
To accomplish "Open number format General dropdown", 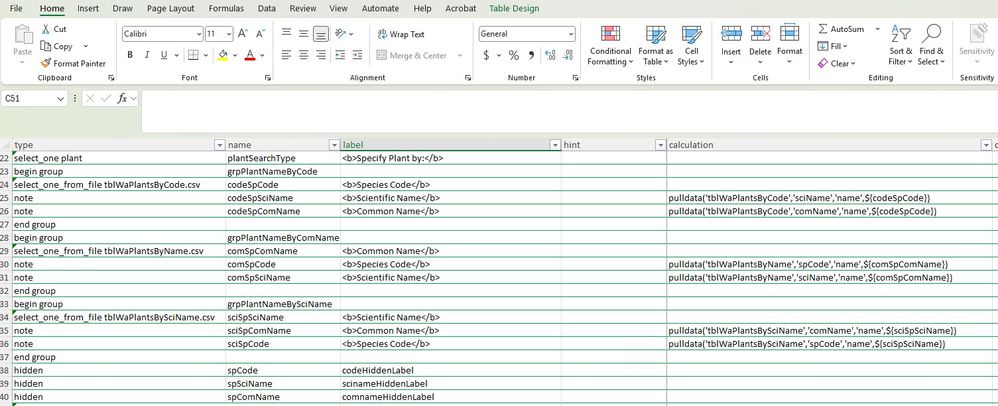I will [x=570, y=34].
